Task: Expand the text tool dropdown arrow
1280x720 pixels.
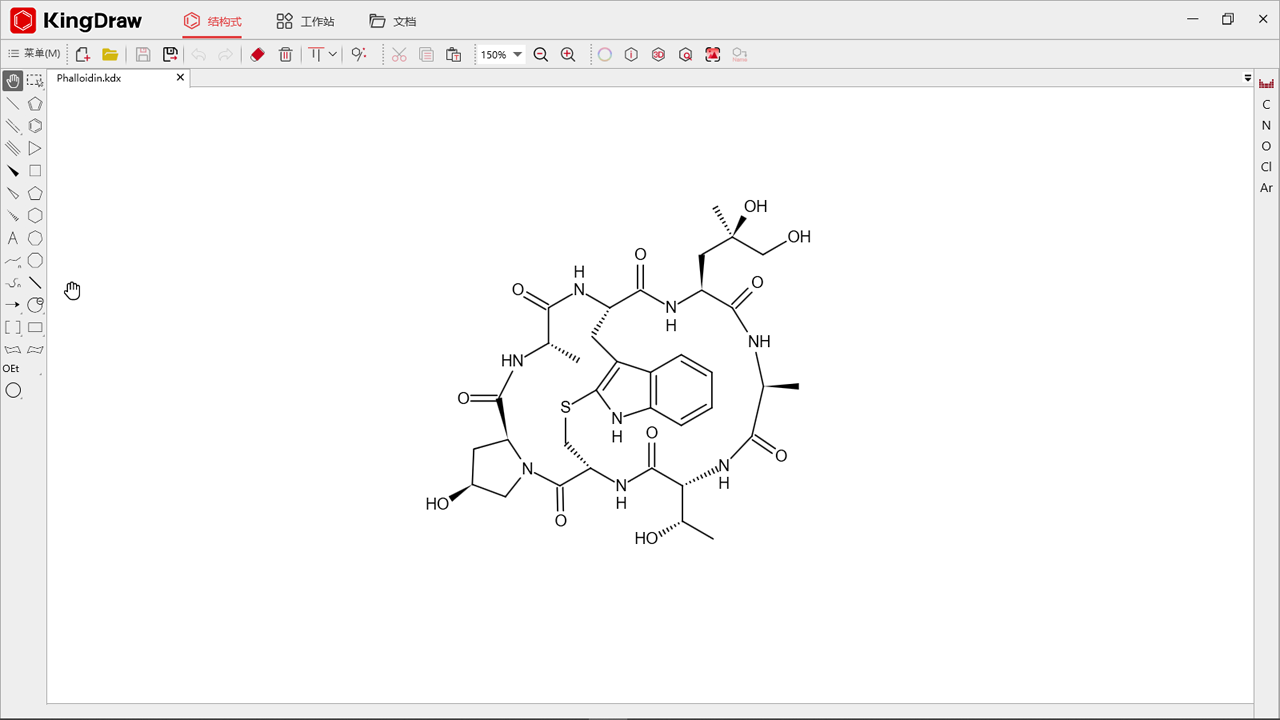Action: click(333, 54)
